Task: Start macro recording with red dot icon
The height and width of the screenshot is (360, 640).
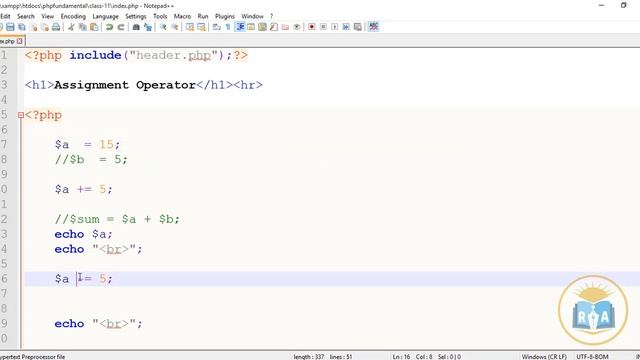Action: coord(312,27)
